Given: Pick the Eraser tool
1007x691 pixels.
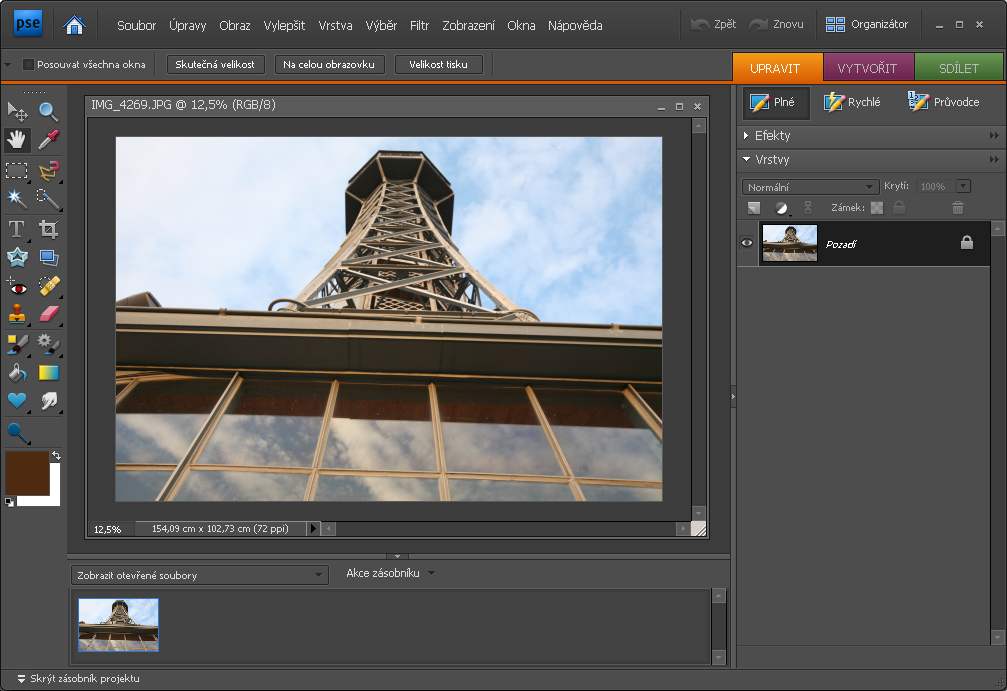Looking at the screenshot, I should click(48, 315).
